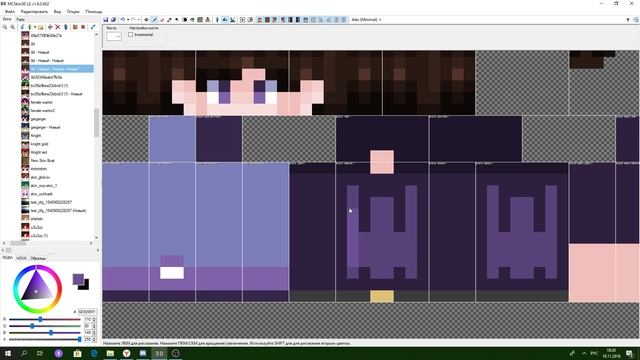Viewport: 640px width, 360px height.
Task: Click the foreground purple color swatch
Action: click(x=78, y=279)
